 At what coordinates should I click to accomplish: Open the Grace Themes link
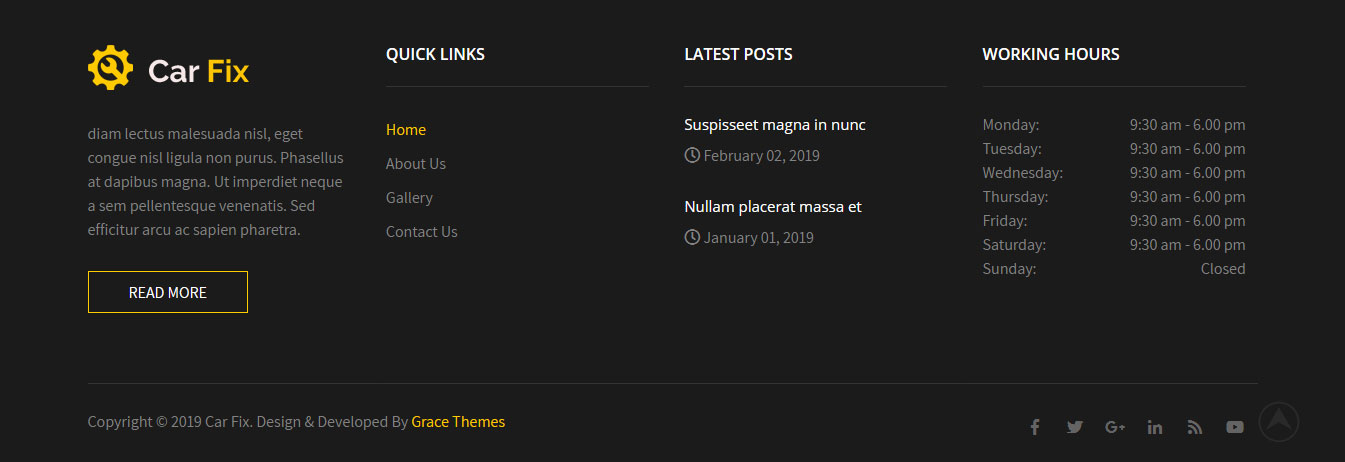point(458,422)
